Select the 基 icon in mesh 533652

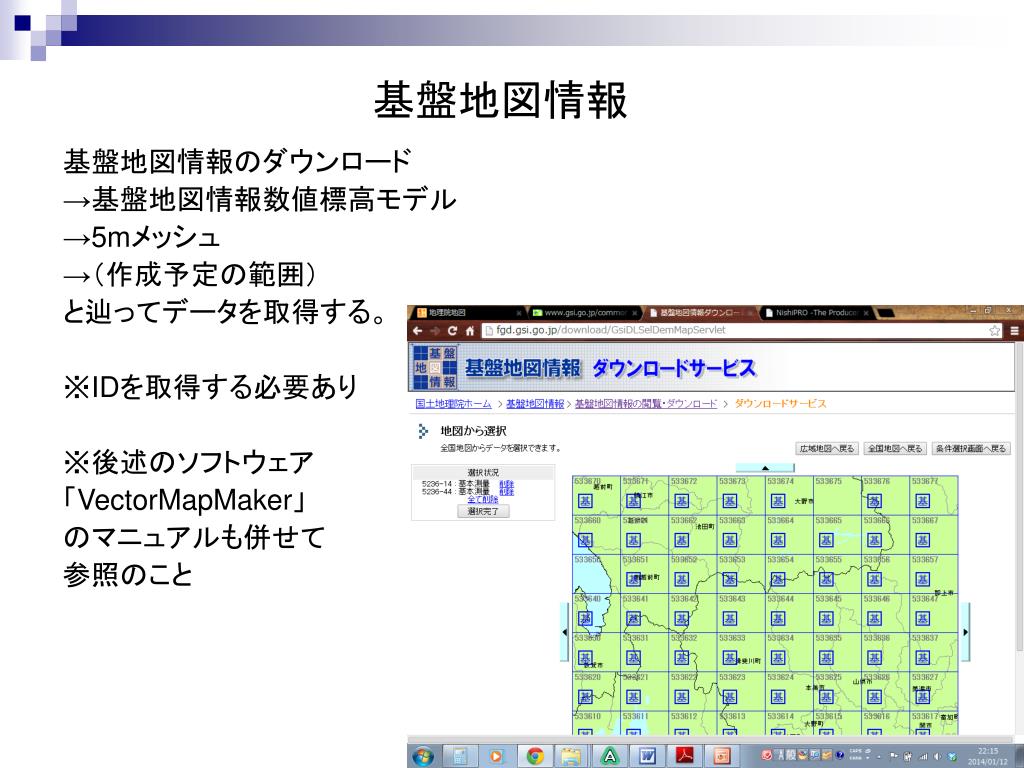click(682, 579)
